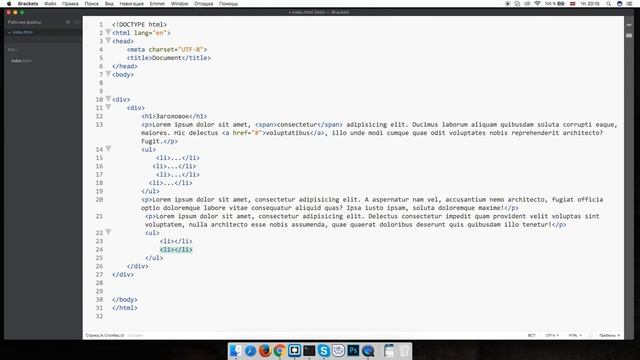Collapse the ul block on line 22
Viewport: 640px width, 360px height.
click(x=108, y=232)
